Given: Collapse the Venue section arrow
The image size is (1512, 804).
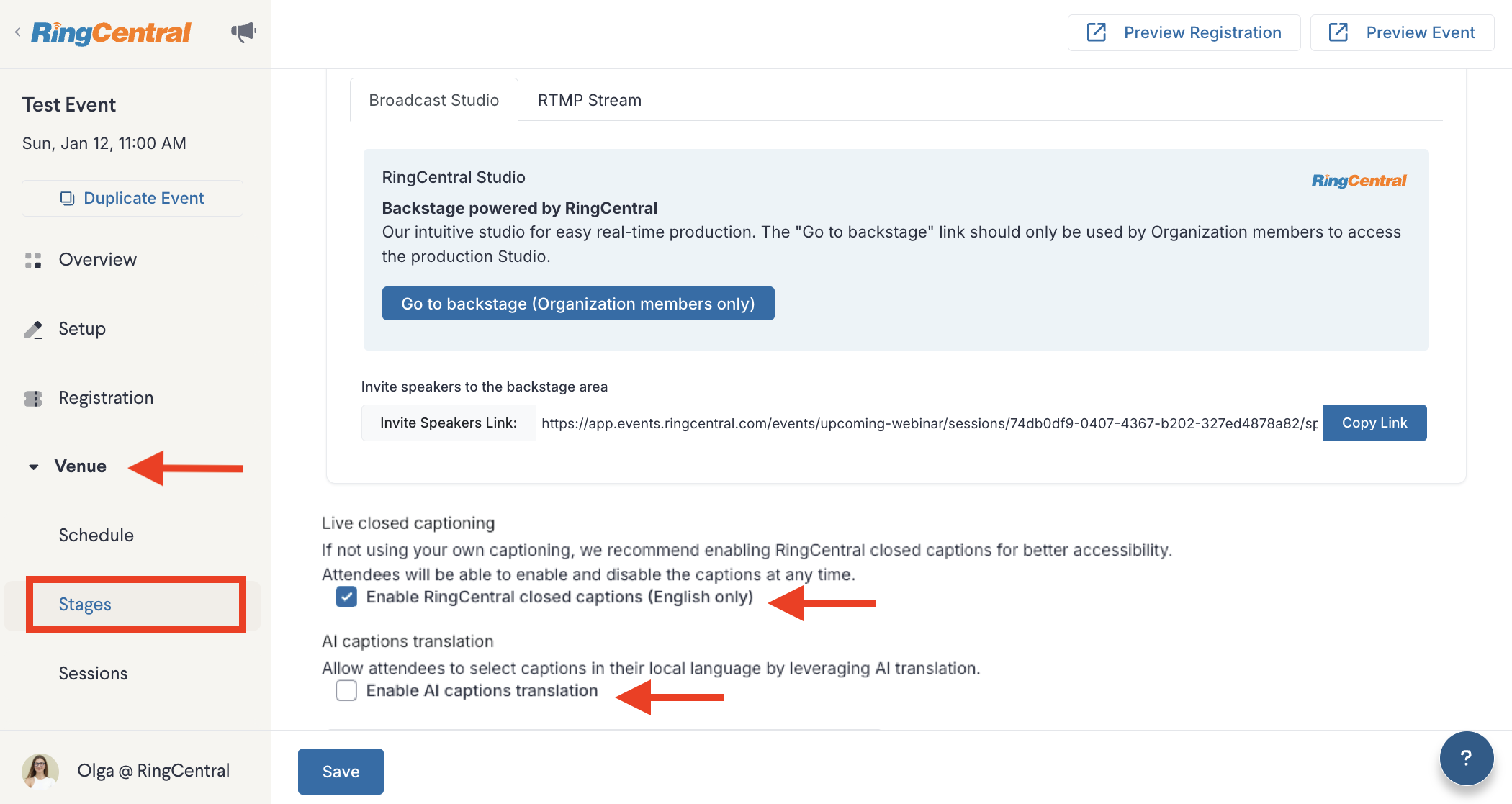Looking at the screenshot, I should tap(33, 467).
